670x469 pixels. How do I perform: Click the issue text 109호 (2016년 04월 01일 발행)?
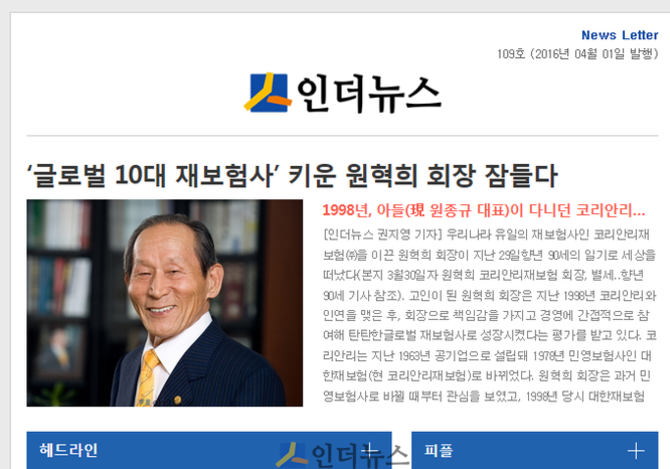pos(577,54)
